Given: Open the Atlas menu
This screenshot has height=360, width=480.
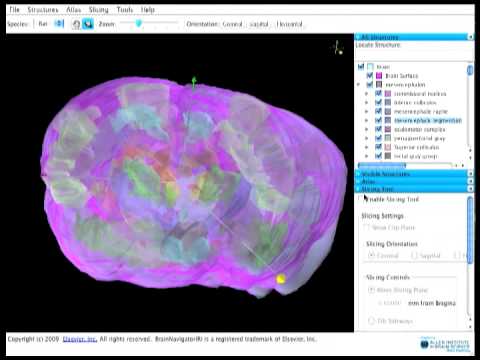Looking at the screenshot, I should [x=73, y=10].
